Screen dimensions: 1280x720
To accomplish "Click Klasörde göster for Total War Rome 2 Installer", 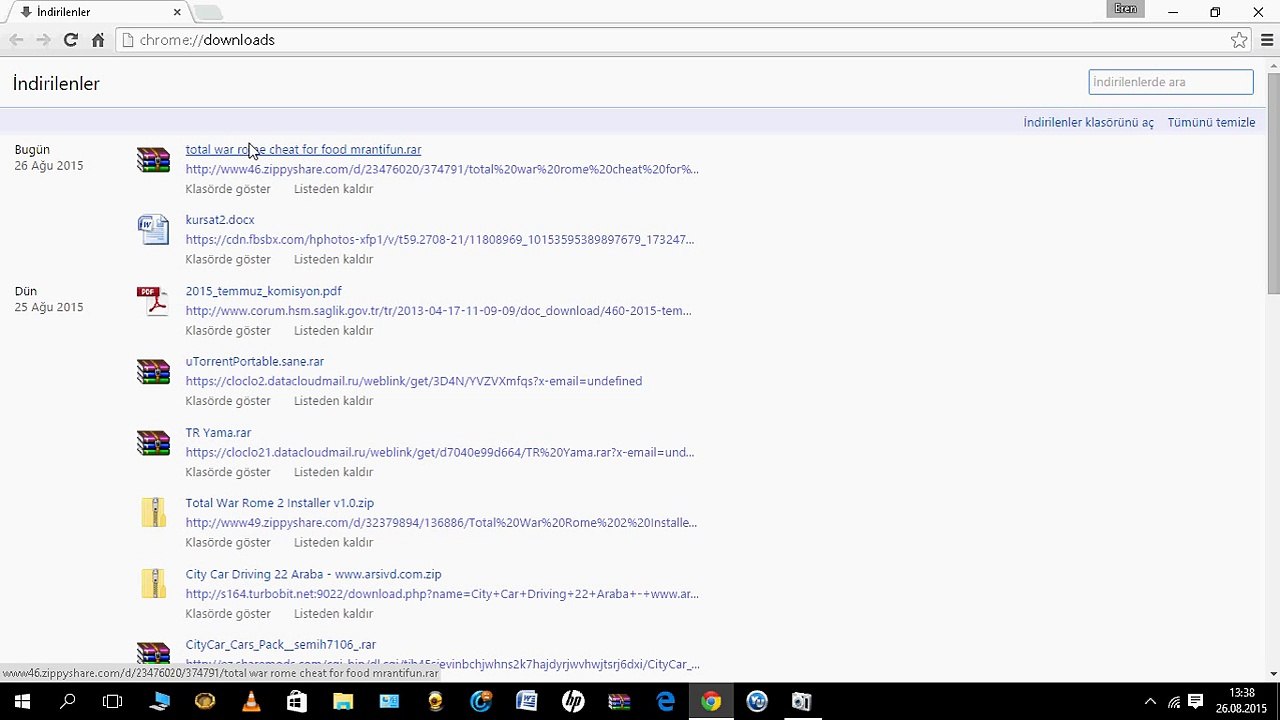I will (x=228, y=542).
